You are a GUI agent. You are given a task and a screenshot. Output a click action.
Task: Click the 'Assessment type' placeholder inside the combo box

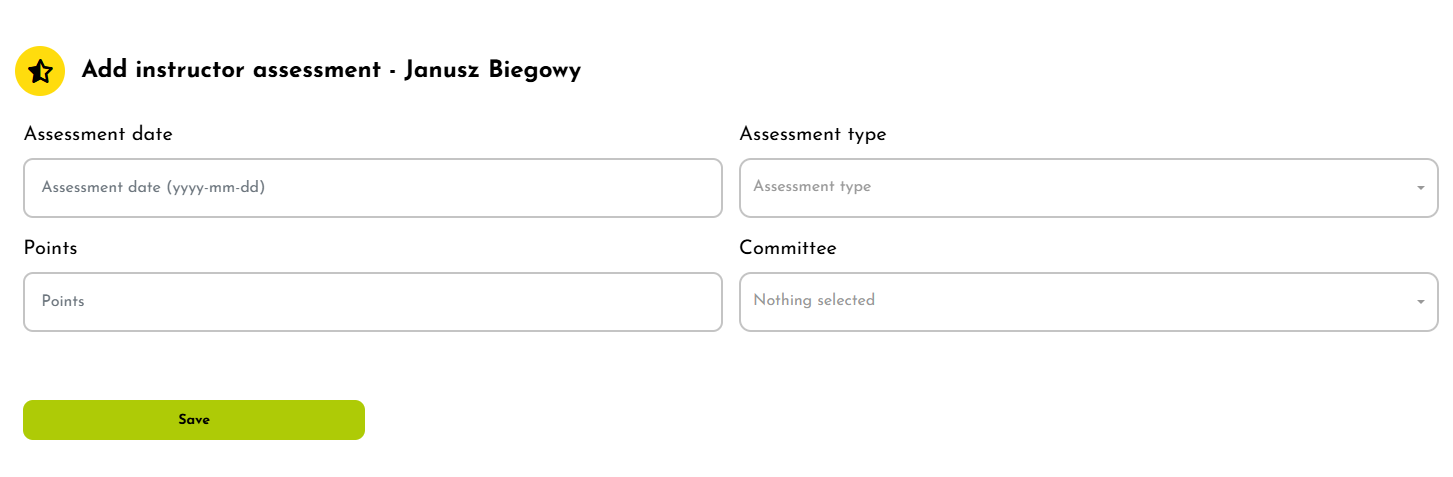coord(812,187)
